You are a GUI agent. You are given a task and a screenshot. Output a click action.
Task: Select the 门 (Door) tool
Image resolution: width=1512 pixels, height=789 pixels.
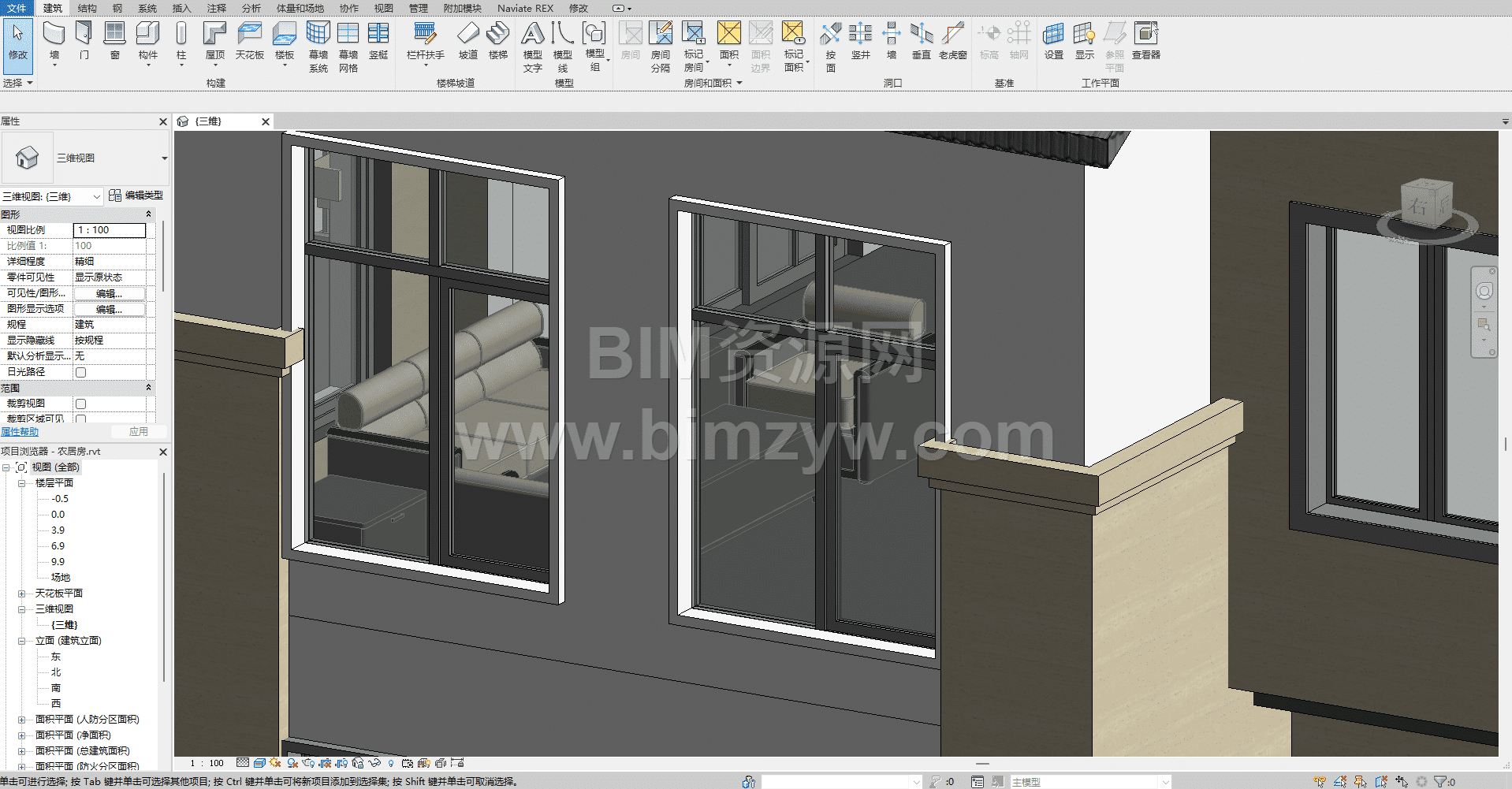point(84,41)
